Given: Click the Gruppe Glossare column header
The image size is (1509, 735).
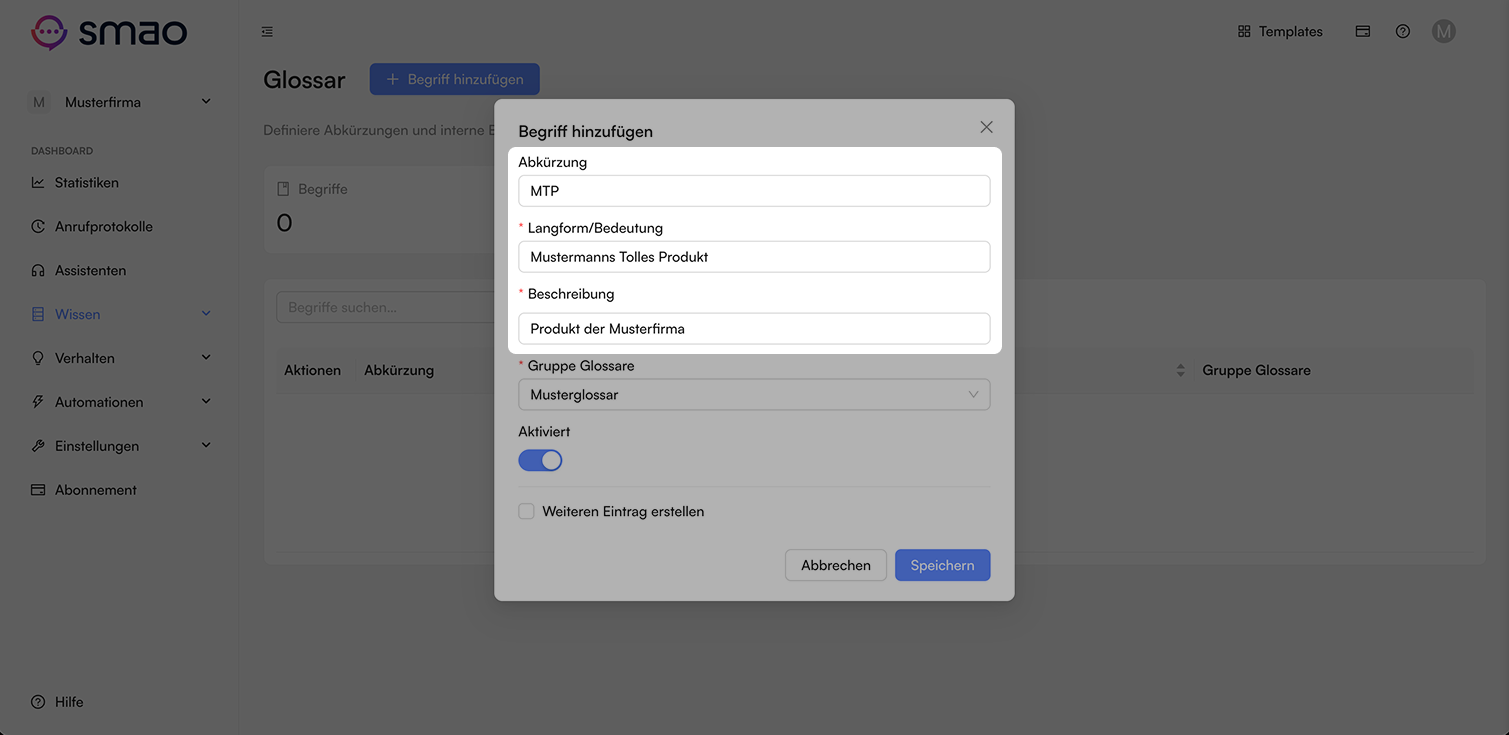Looking at the screenshot, I should coord(1256,370).
